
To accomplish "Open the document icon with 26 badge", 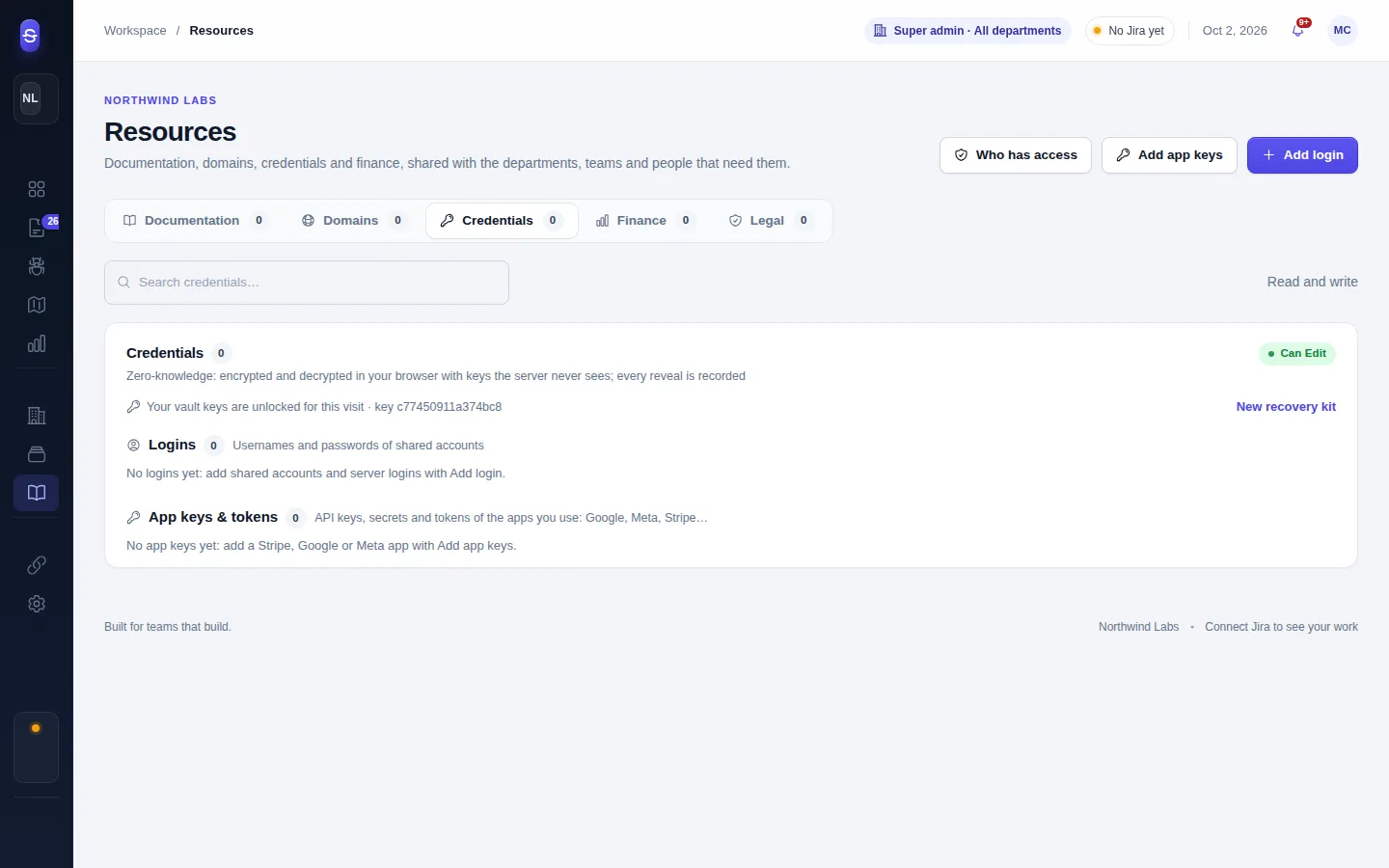I will tap(37, 228).
